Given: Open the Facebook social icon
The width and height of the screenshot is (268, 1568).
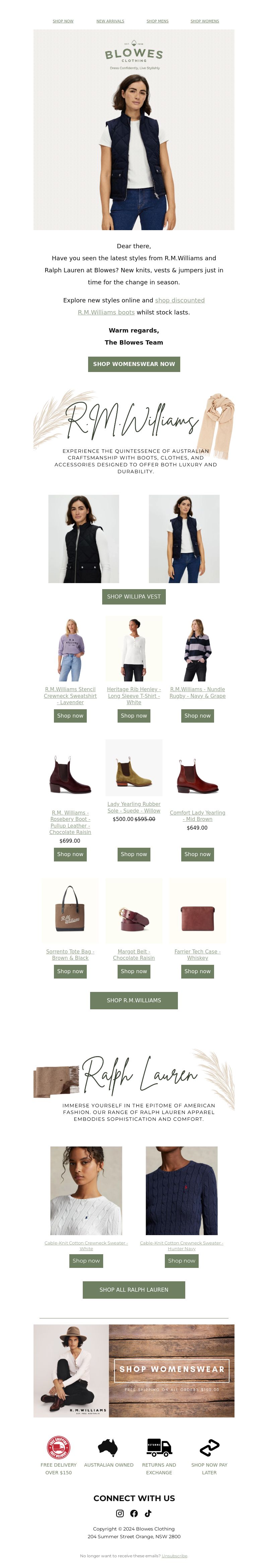Looking at the screenshot, I should point(134,1513).
